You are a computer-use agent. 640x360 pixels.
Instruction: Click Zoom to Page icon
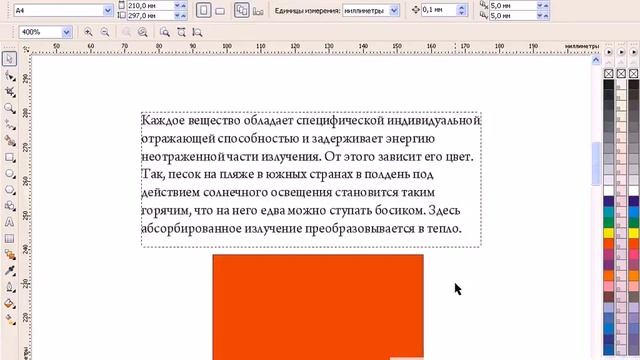coord(165,32)
